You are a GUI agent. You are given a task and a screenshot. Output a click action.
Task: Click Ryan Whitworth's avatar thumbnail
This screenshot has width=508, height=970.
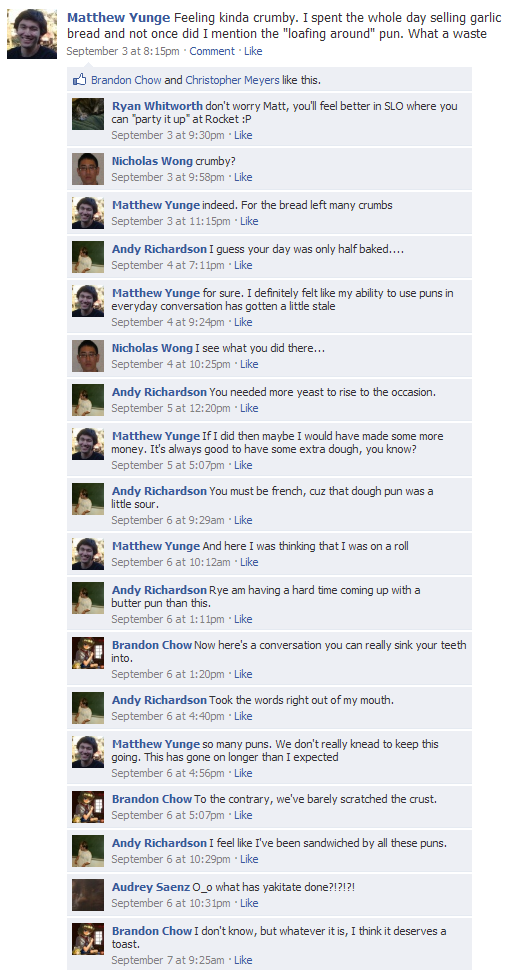coord(88,114)
